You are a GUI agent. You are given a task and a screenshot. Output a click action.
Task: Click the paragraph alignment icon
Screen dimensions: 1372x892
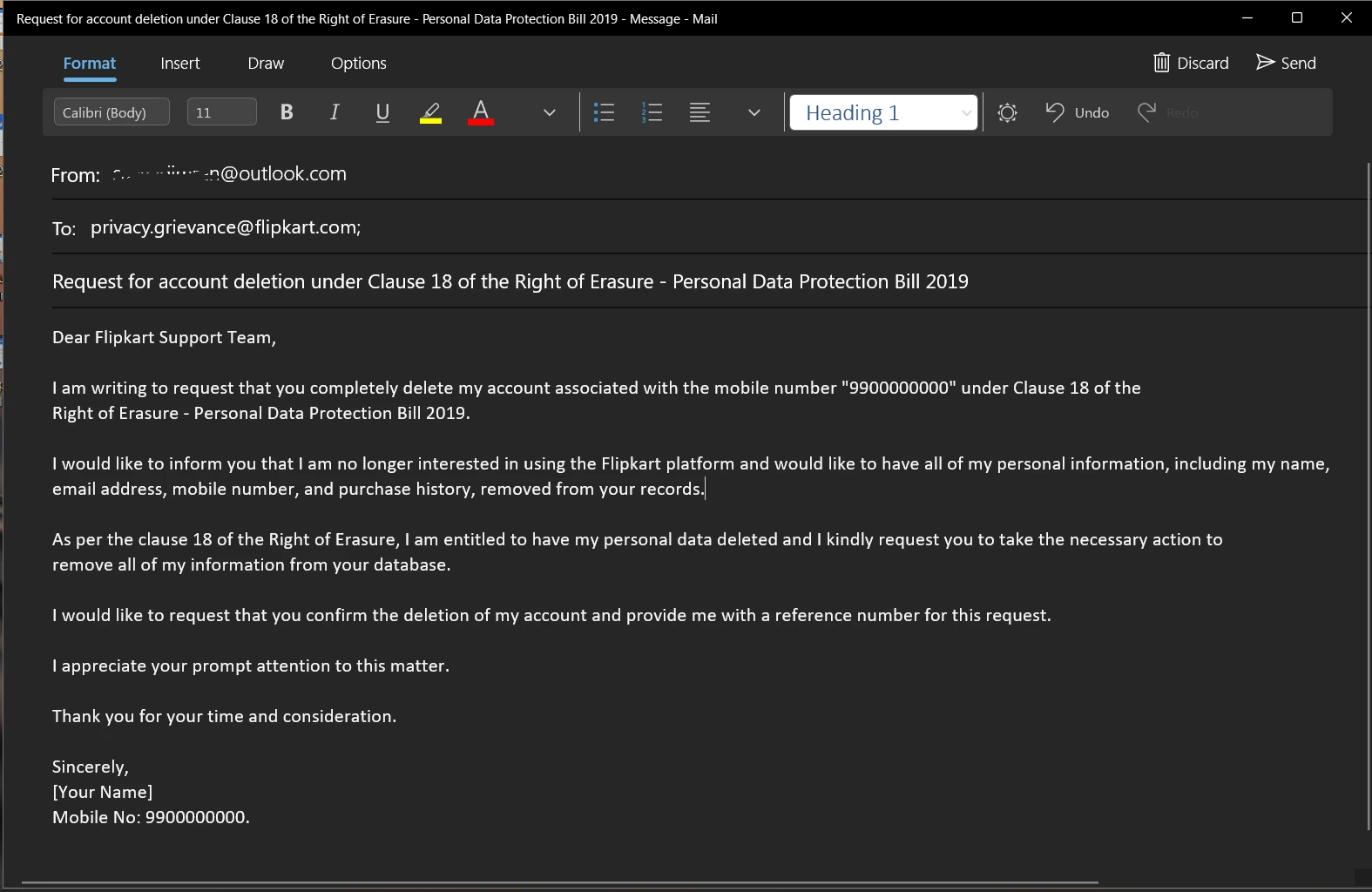click(700, 112)
